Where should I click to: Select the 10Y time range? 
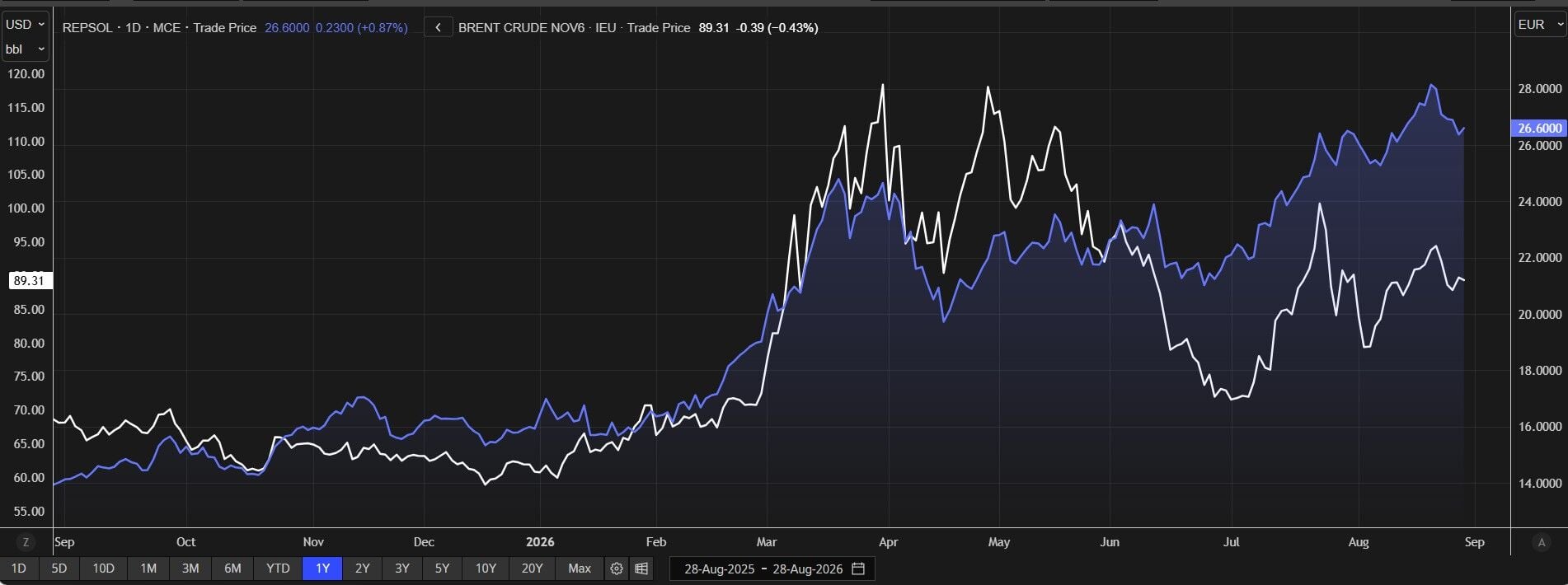click(486, 569)
